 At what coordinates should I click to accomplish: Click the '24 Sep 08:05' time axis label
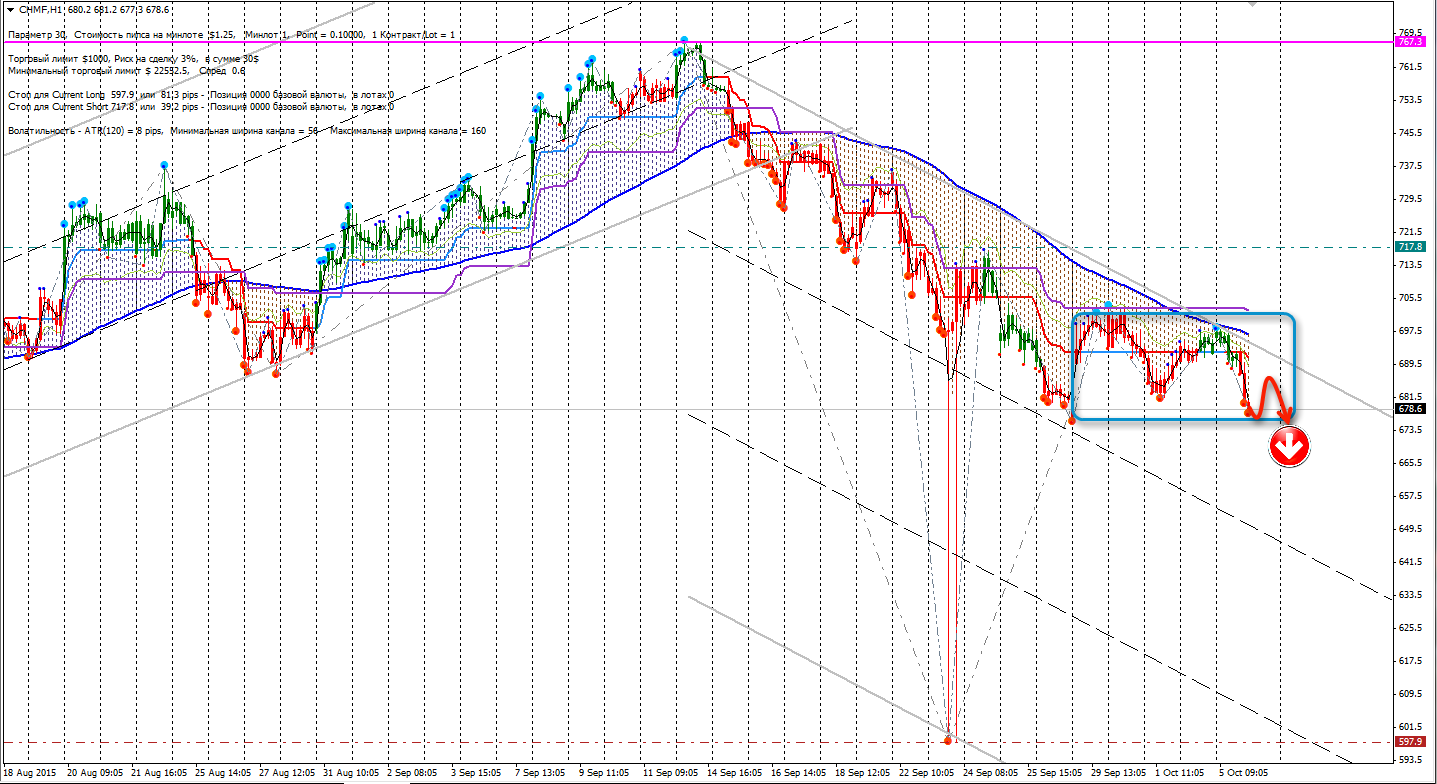[992, 773]
